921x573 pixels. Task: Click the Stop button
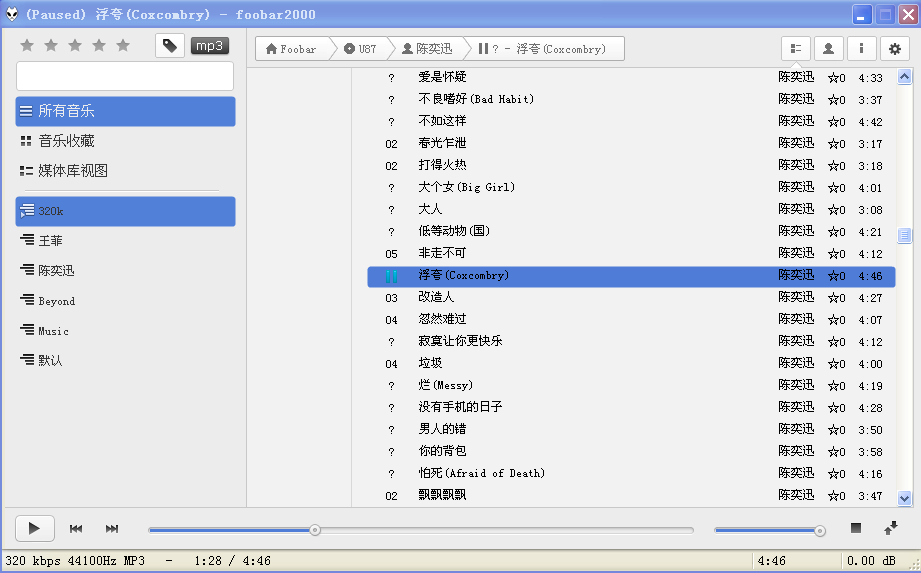pos(856,528)
